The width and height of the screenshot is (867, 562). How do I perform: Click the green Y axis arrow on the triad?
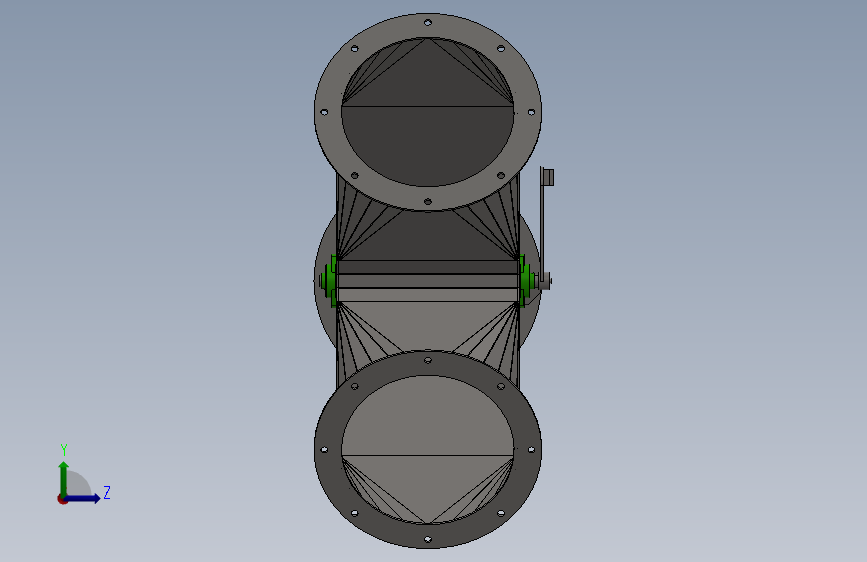pyautogui.click(x=64, y=478)
